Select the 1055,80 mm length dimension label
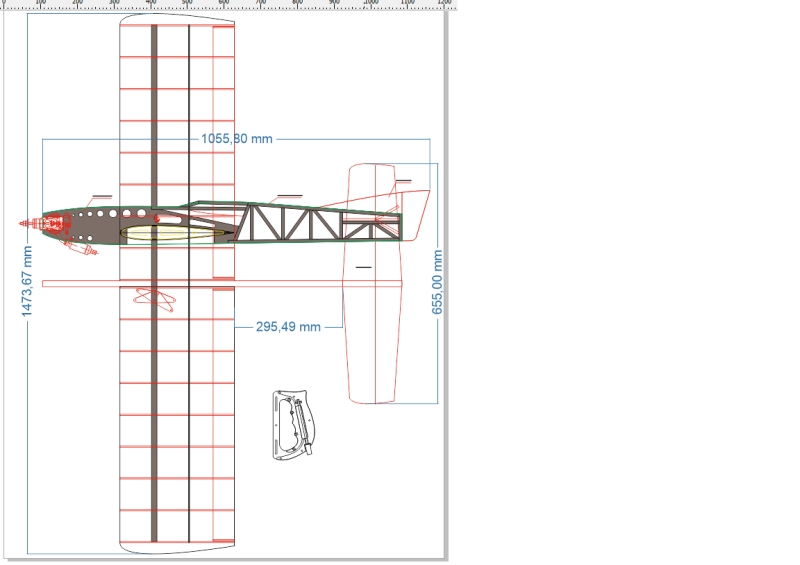The width and height of the screenshot is (800, 565). pos(237,139)
